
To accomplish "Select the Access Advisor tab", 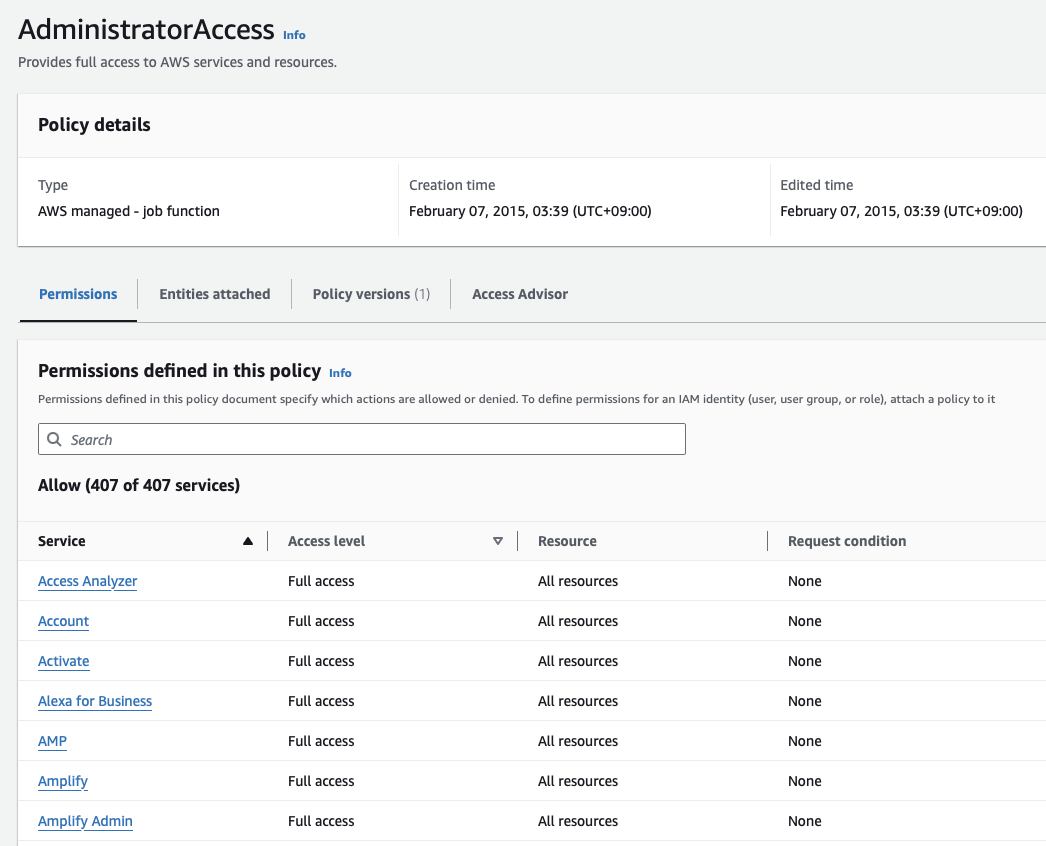I will point(520,294).
